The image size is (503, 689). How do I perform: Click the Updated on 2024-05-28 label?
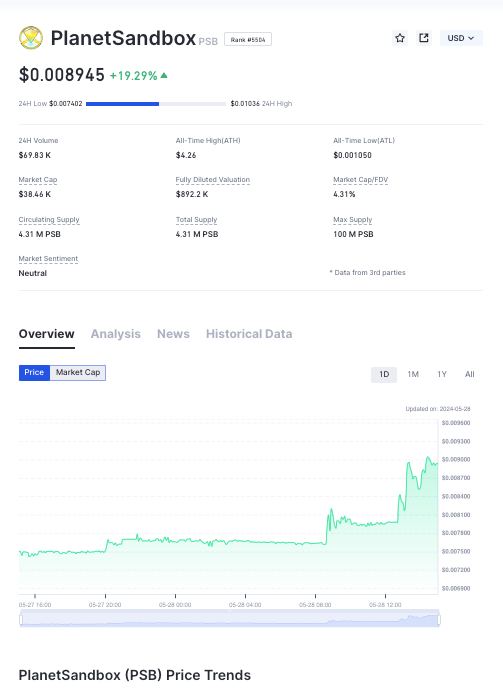[438, 409]
